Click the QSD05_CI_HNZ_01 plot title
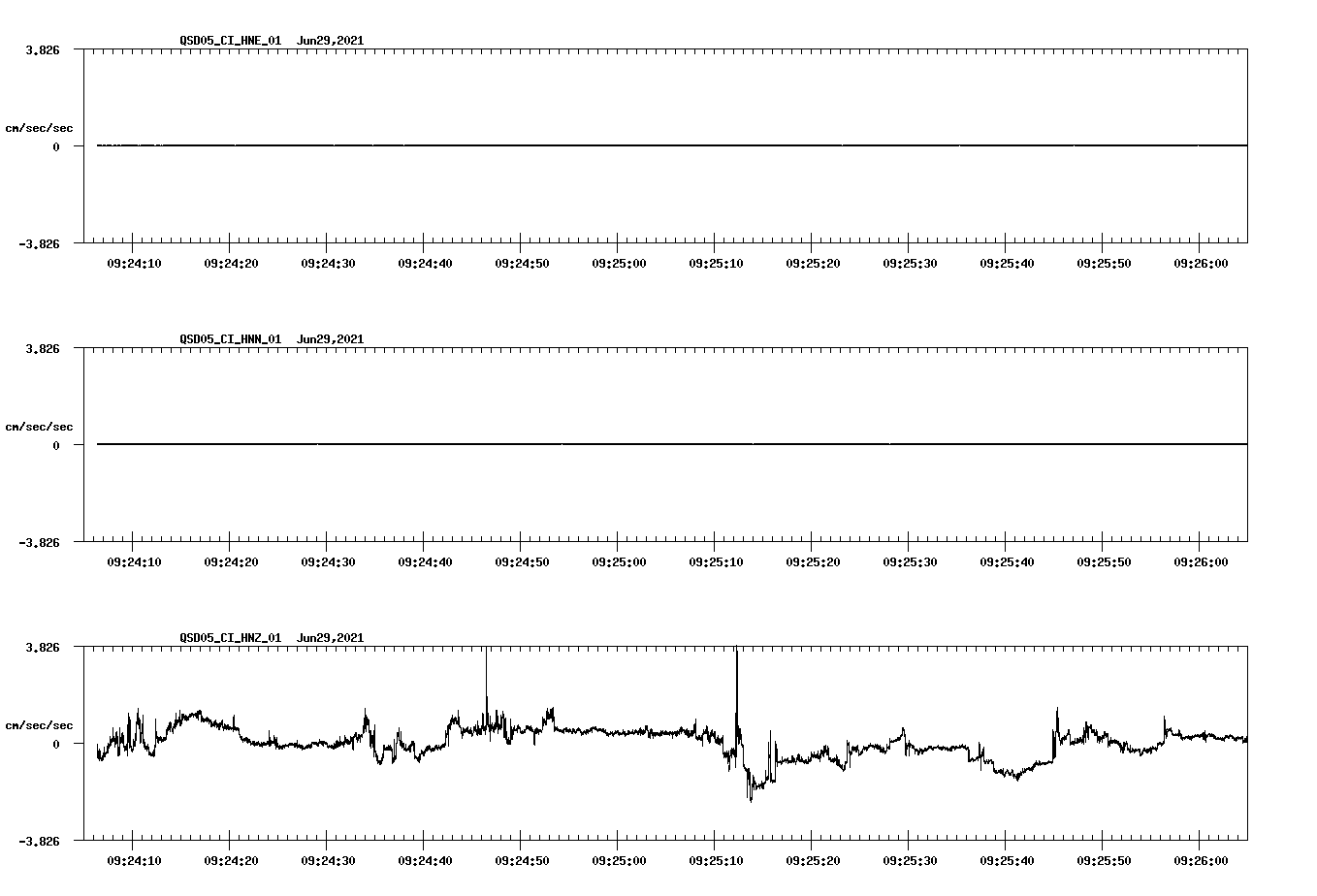 (x=272, y=638)
